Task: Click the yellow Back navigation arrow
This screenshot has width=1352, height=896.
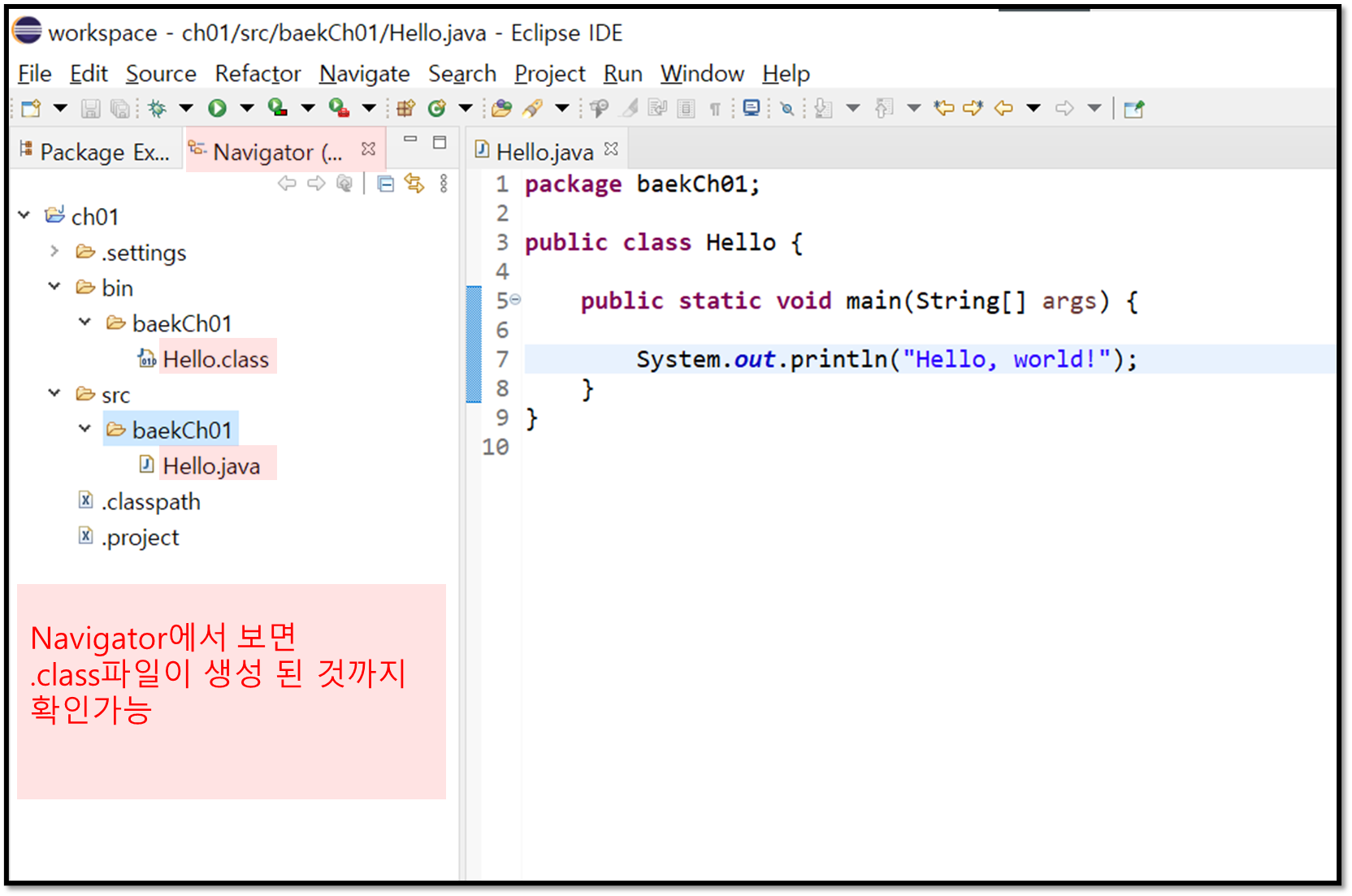Action: click(x=1003, y=108)
